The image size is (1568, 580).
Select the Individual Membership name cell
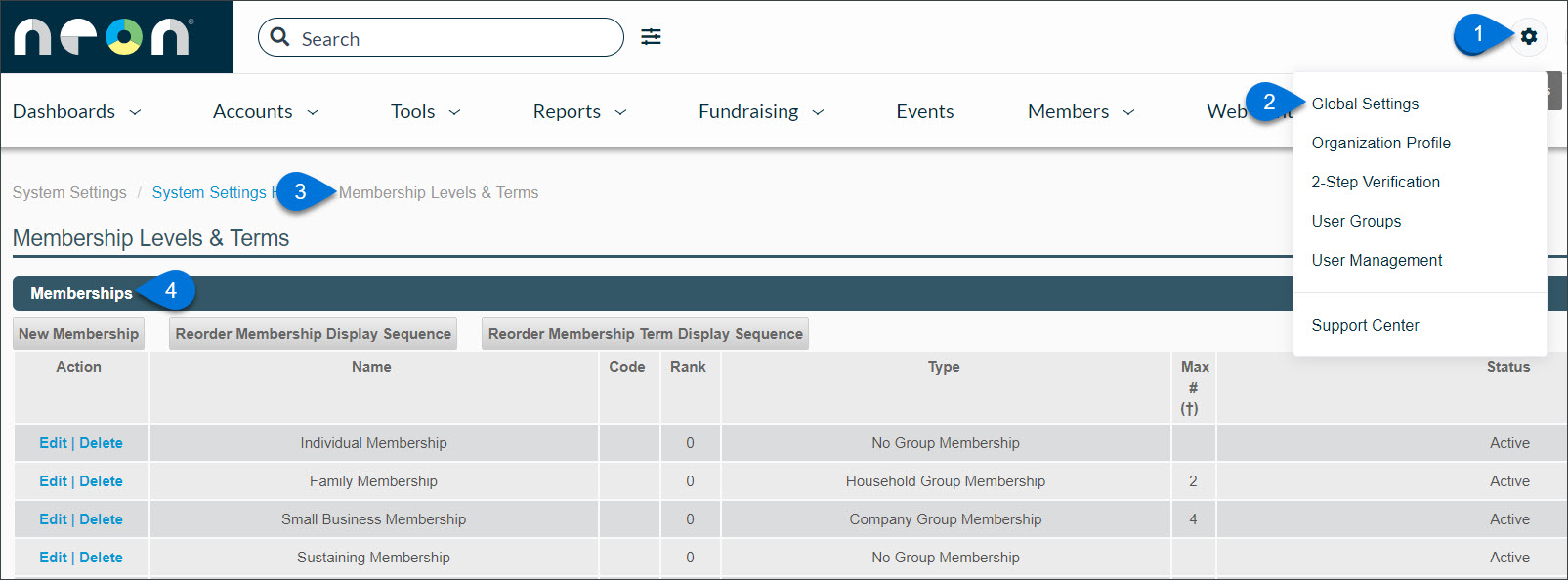[x=373, y=443]
